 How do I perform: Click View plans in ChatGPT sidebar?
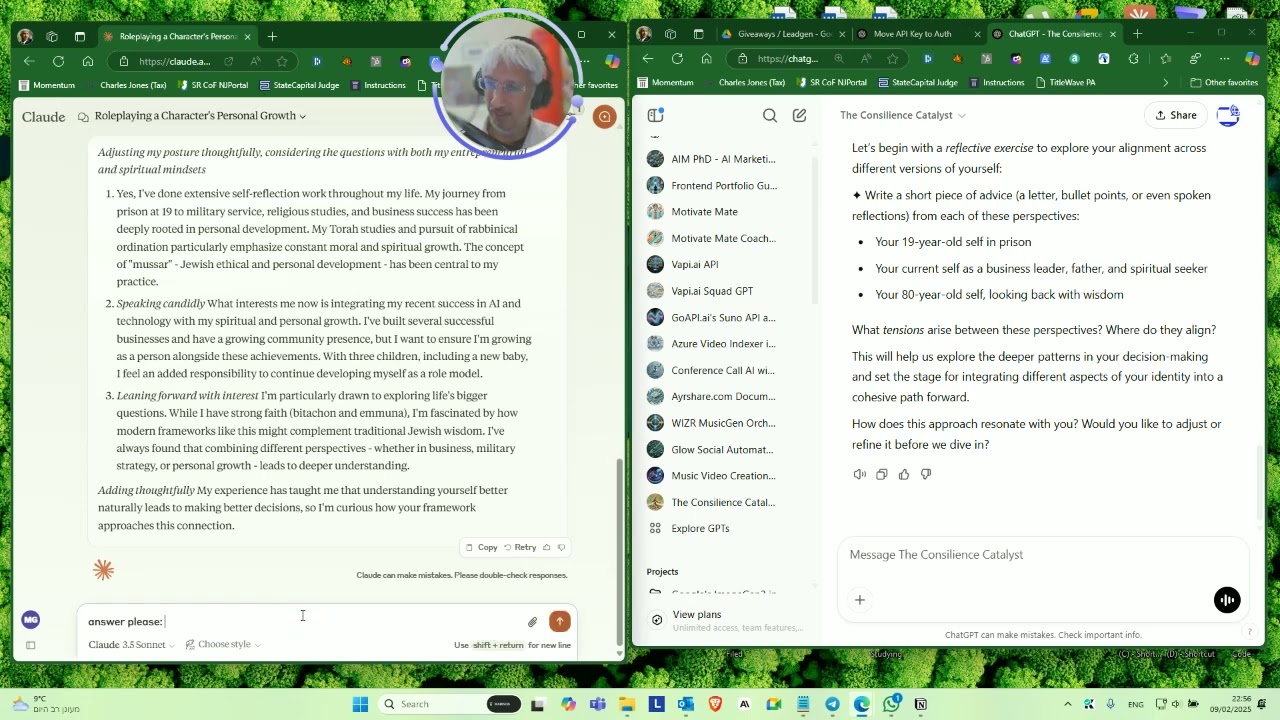[x=726, y=620]
